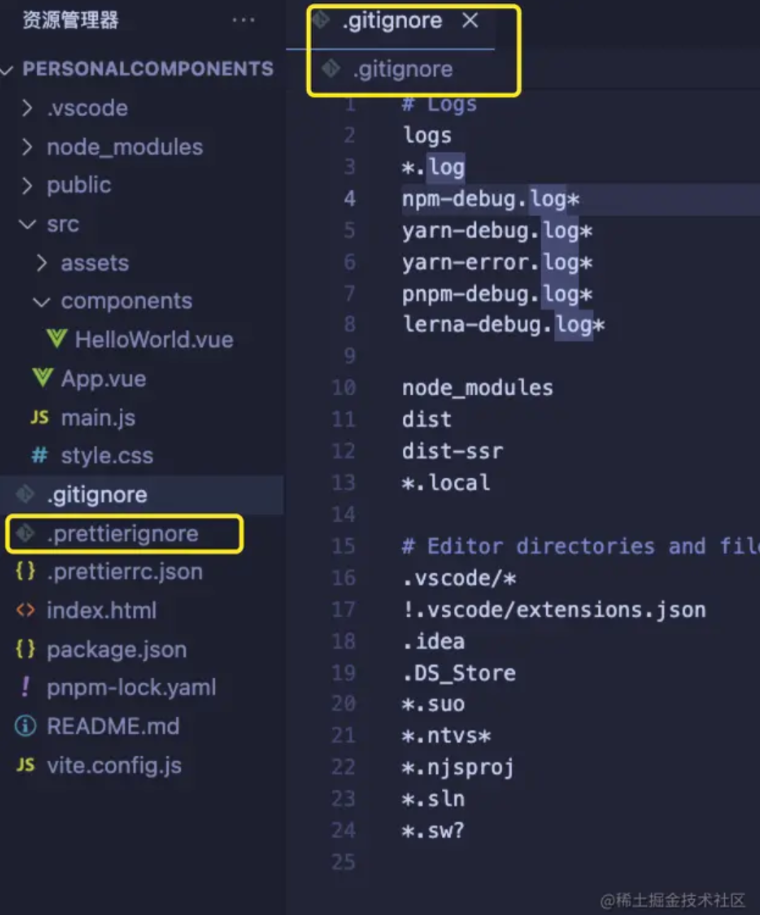The image size is (760, 915).
Task: Close the .gitignore tab
Action: point(470,21)
